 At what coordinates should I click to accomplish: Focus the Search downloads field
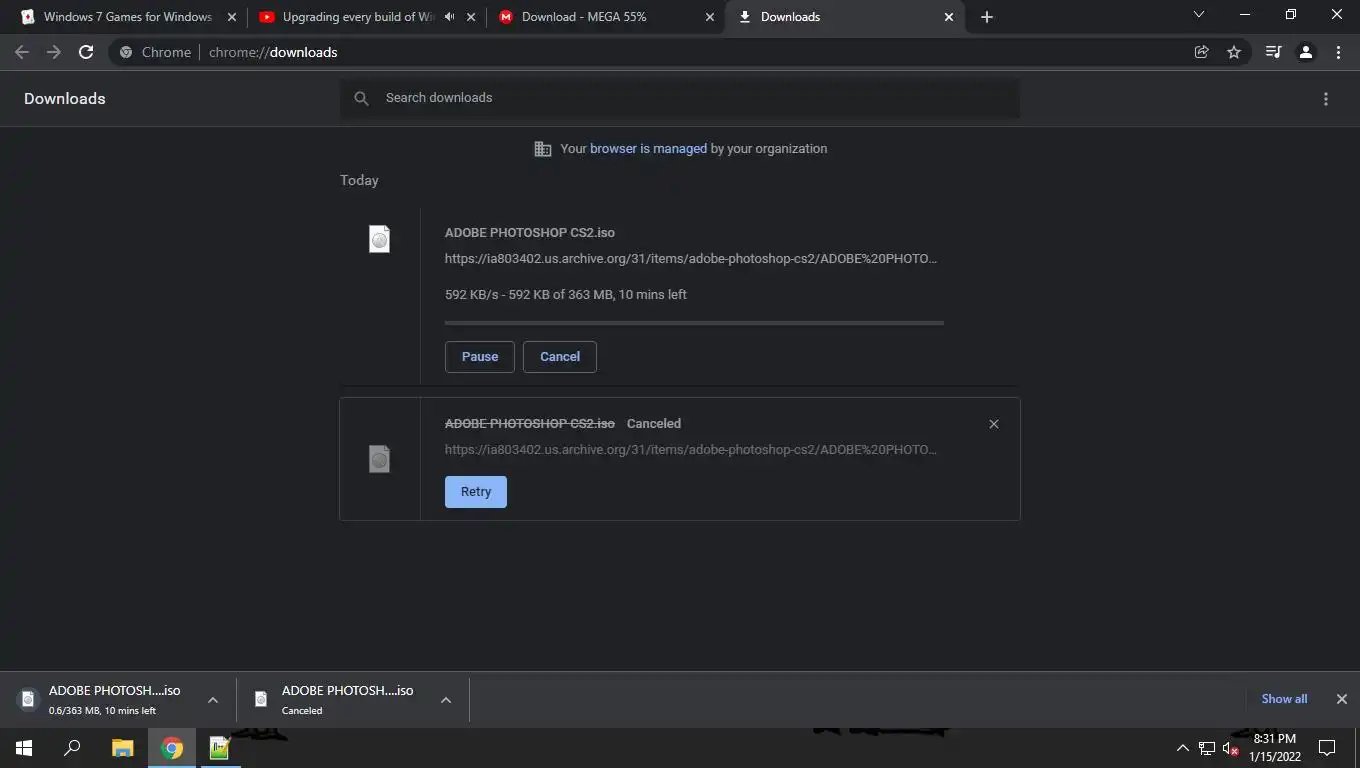pos(680,98)
